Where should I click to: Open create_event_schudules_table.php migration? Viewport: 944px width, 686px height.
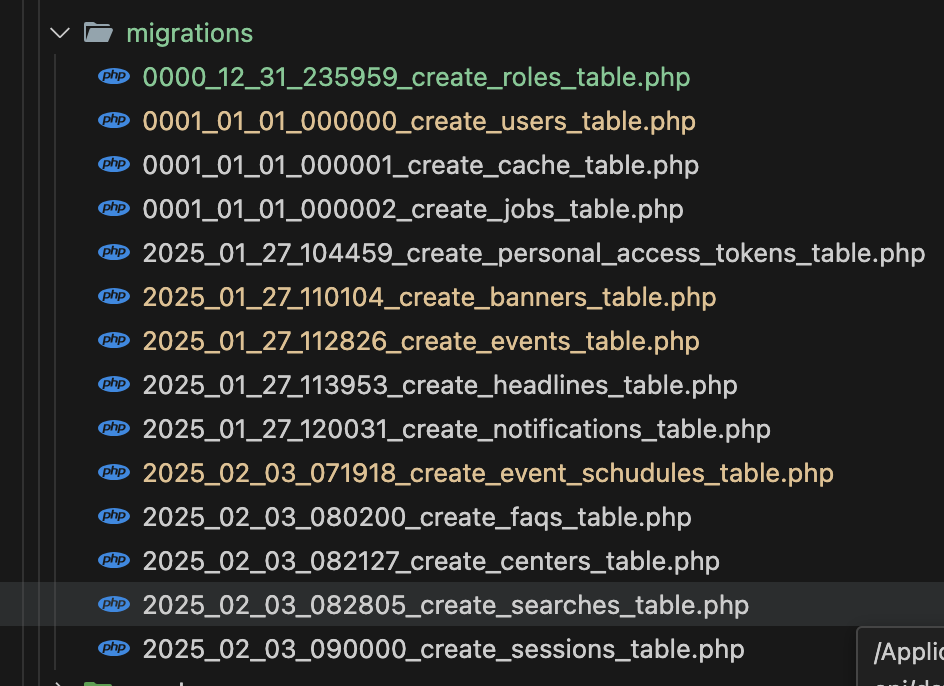tap(488, 473)
